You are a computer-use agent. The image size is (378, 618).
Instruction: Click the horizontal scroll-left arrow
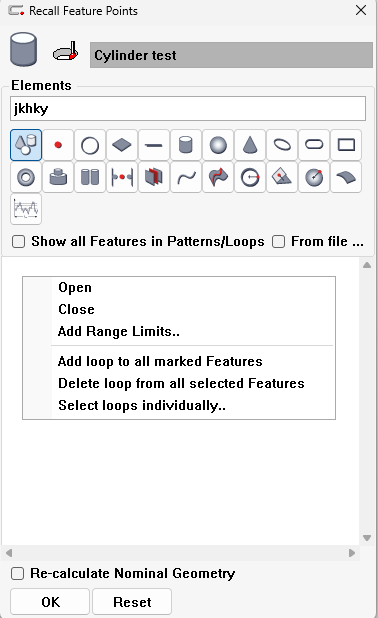click(9, 553)
